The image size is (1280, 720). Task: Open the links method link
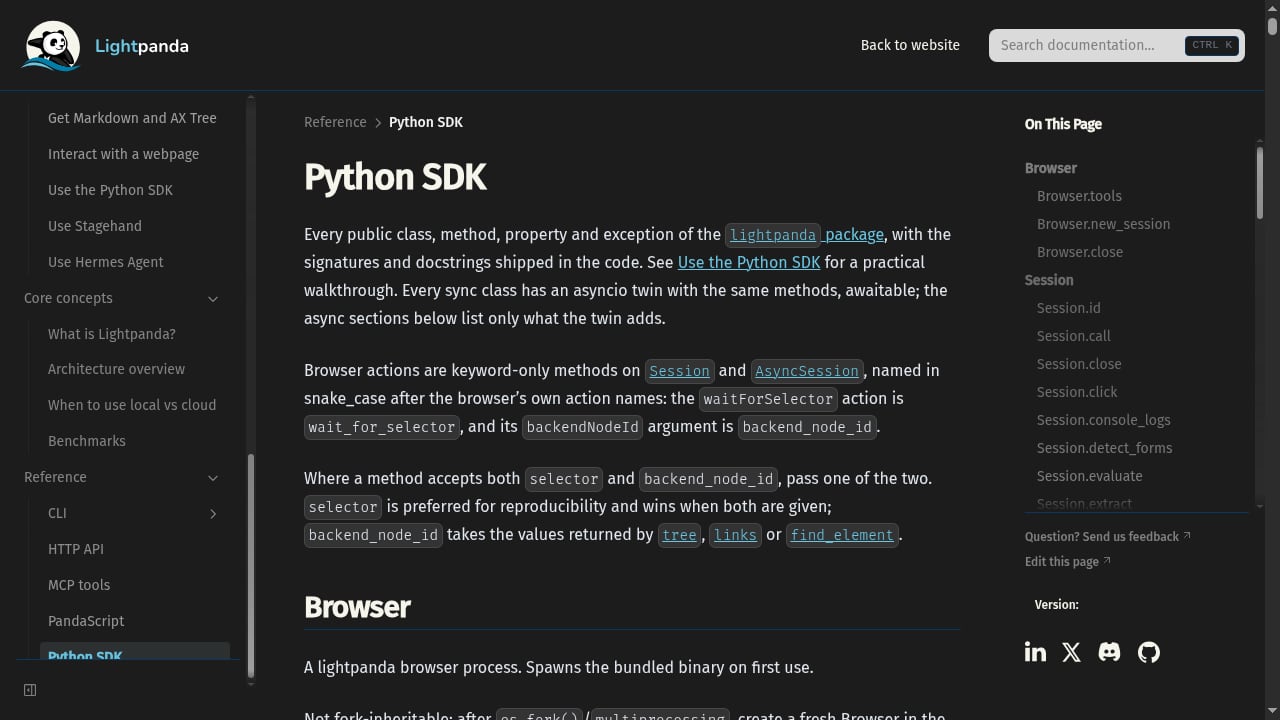click(735, 535)
